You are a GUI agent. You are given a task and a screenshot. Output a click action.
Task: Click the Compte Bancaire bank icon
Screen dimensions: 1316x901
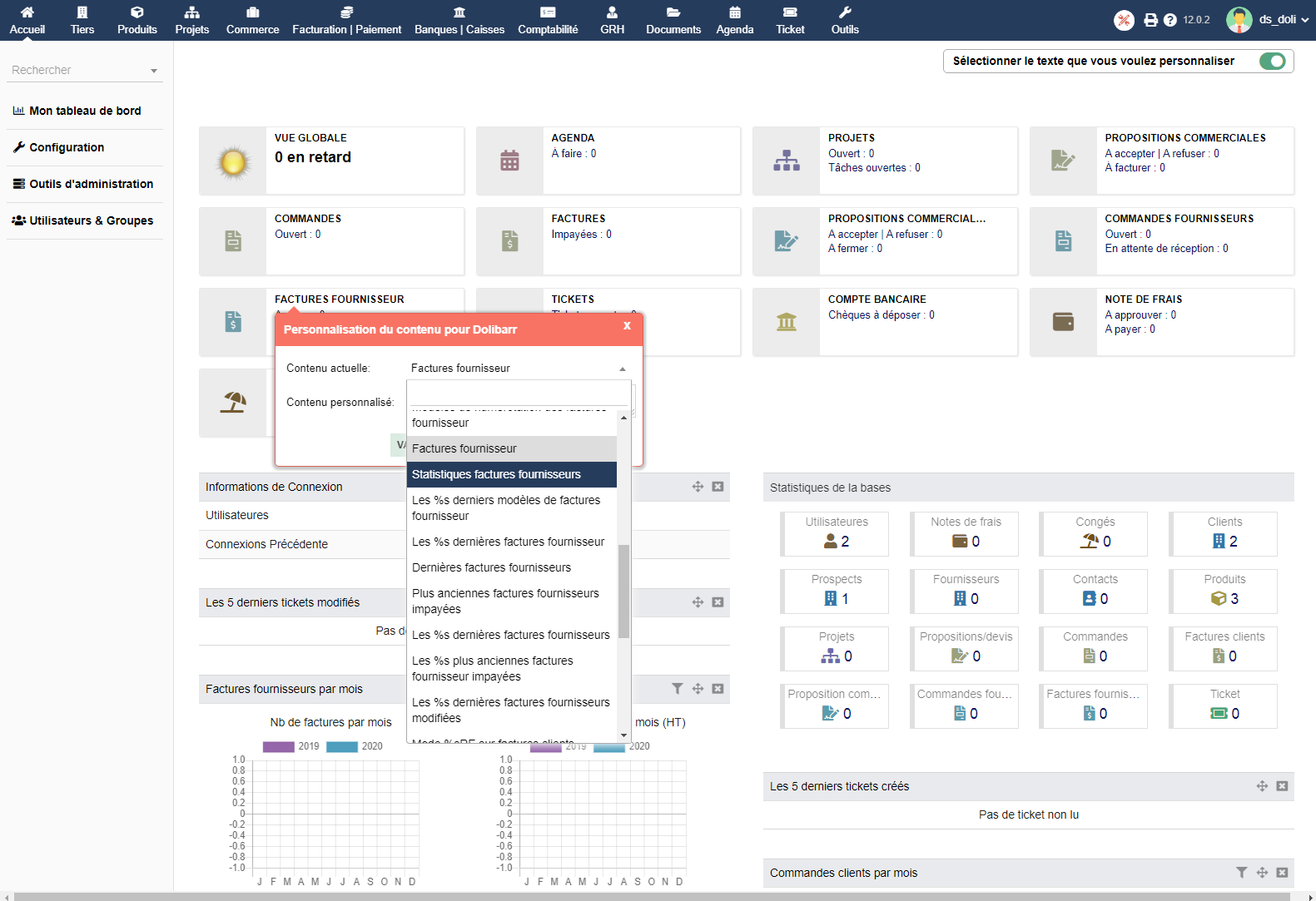[x=786, y=322]
